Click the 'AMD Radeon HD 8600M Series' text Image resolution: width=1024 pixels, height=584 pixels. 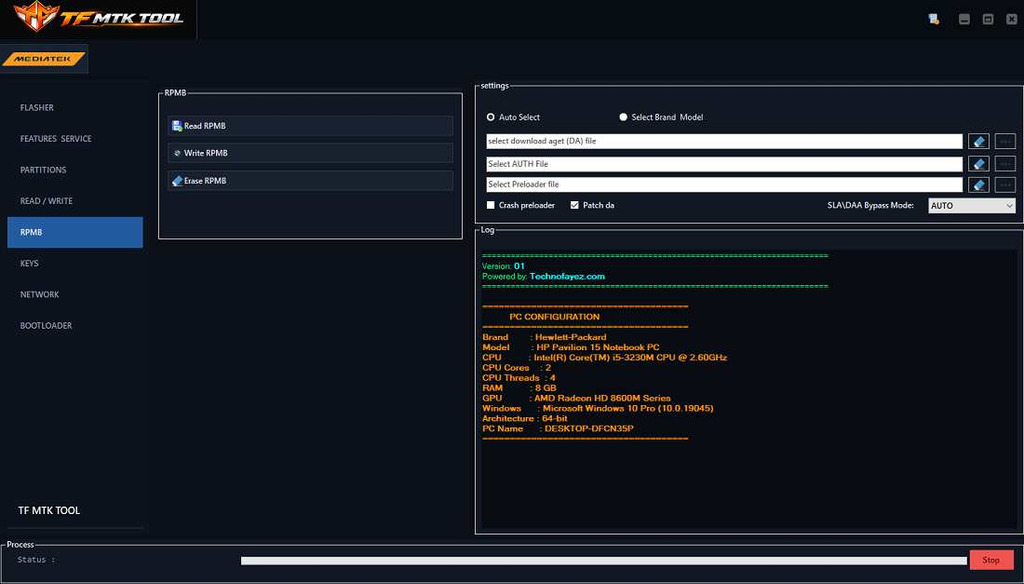602,398
